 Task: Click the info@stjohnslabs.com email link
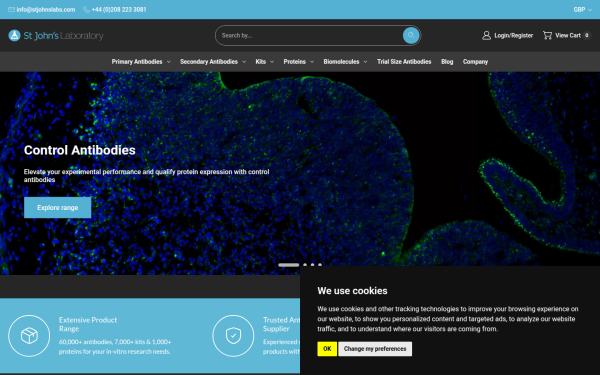coord(46,10)
